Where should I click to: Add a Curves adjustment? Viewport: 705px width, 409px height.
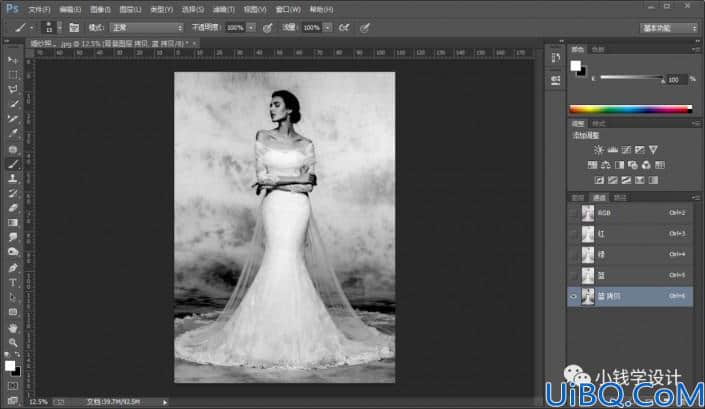point(626,150)
